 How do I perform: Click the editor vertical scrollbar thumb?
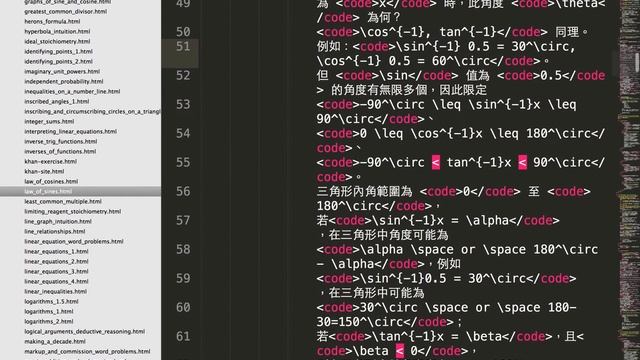(637, 62)
